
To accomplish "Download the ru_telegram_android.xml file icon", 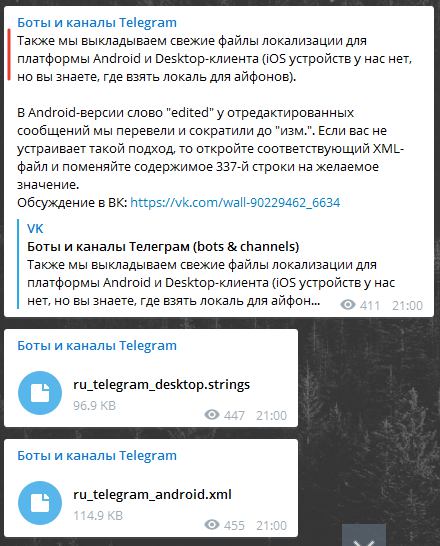I will (40, 503).
